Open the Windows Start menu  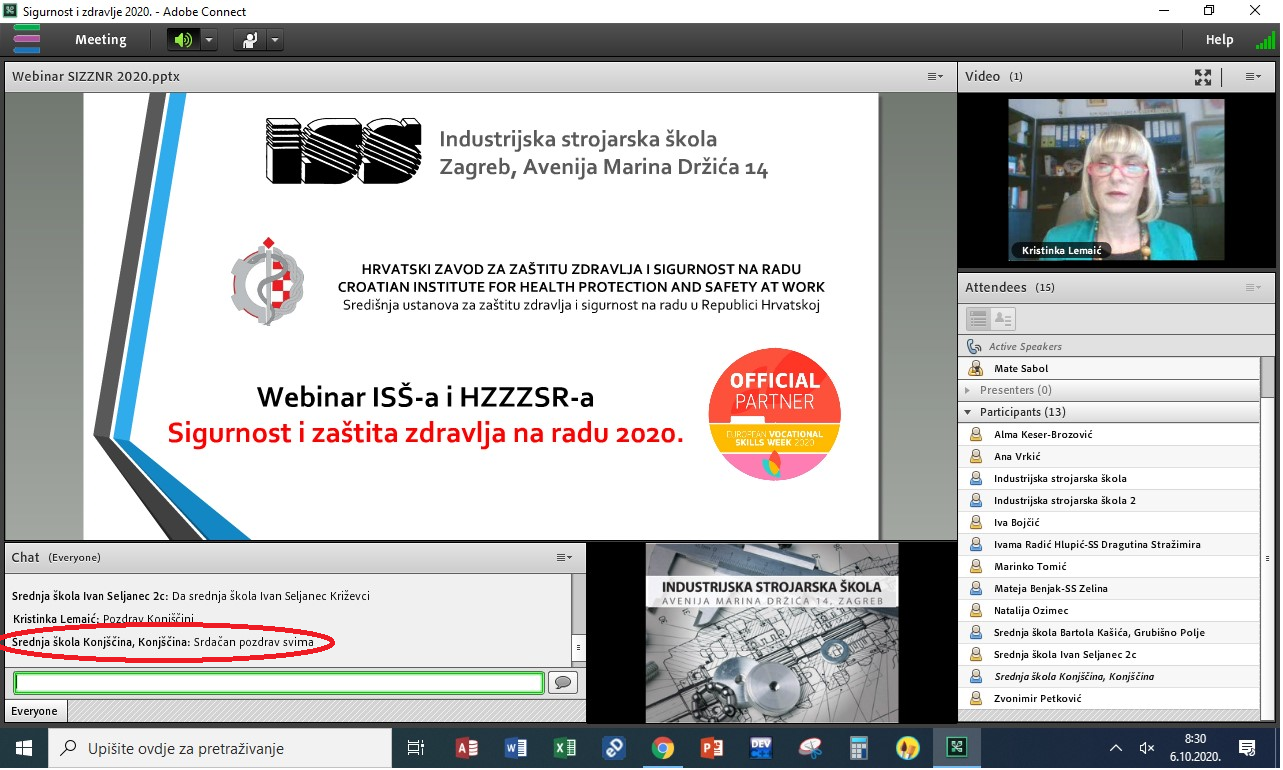point(24,747)
